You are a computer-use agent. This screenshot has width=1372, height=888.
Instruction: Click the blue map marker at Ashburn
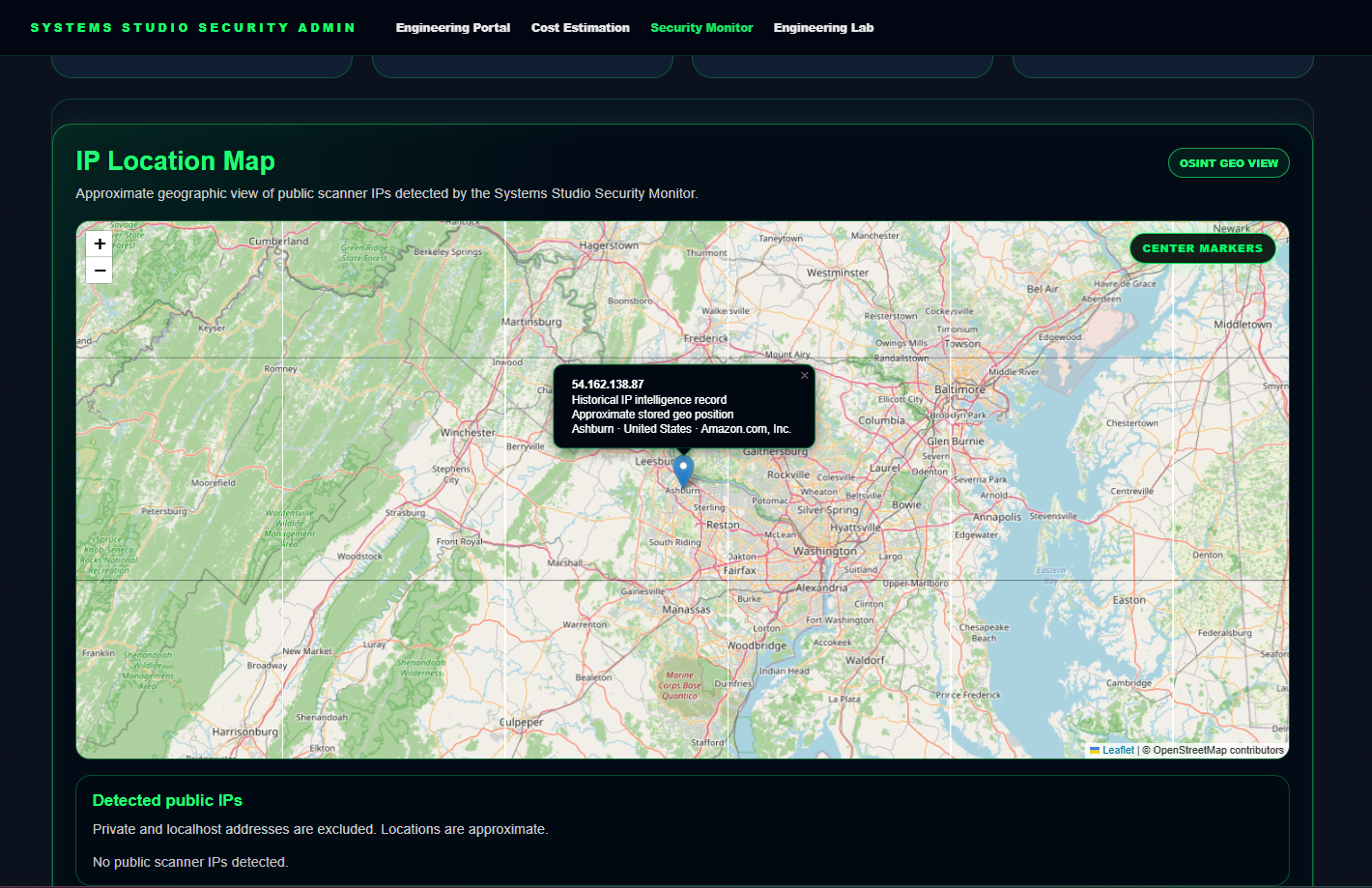[683, 473]
